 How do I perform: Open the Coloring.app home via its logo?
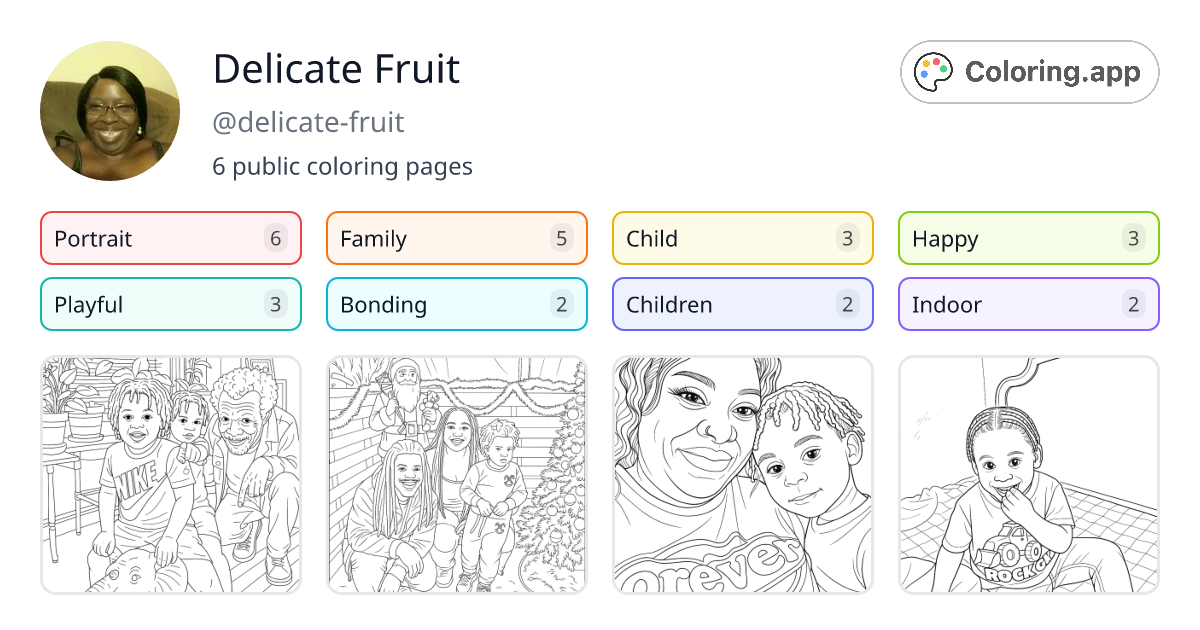[x=1028, y=71]
